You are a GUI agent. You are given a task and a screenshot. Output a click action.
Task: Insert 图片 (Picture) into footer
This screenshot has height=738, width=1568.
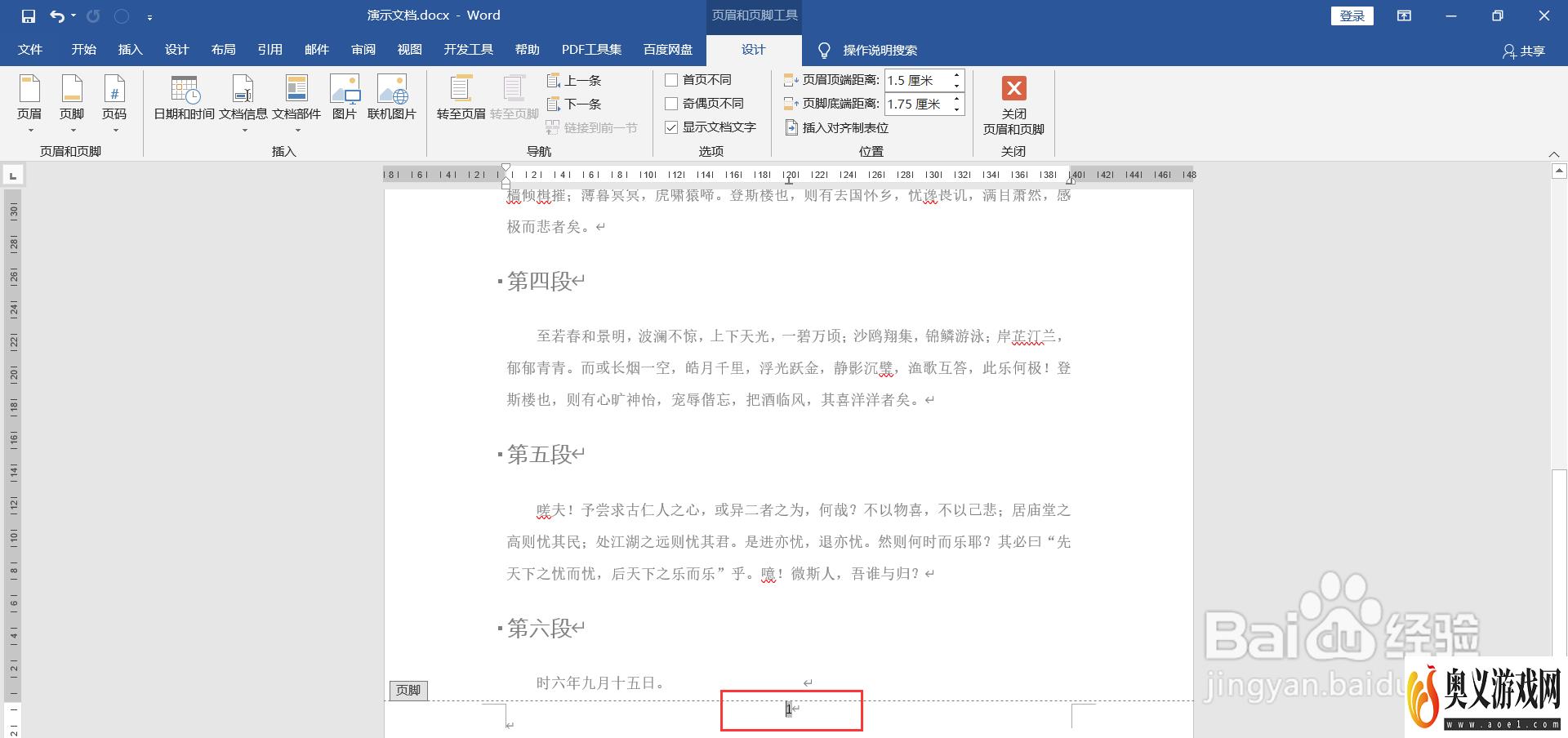345,98
